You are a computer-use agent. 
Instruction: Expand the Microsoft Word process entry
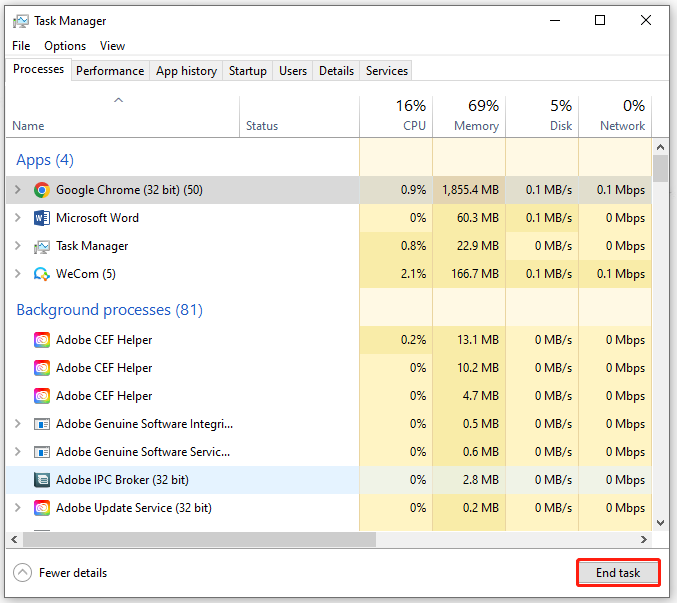pos(17,218)
